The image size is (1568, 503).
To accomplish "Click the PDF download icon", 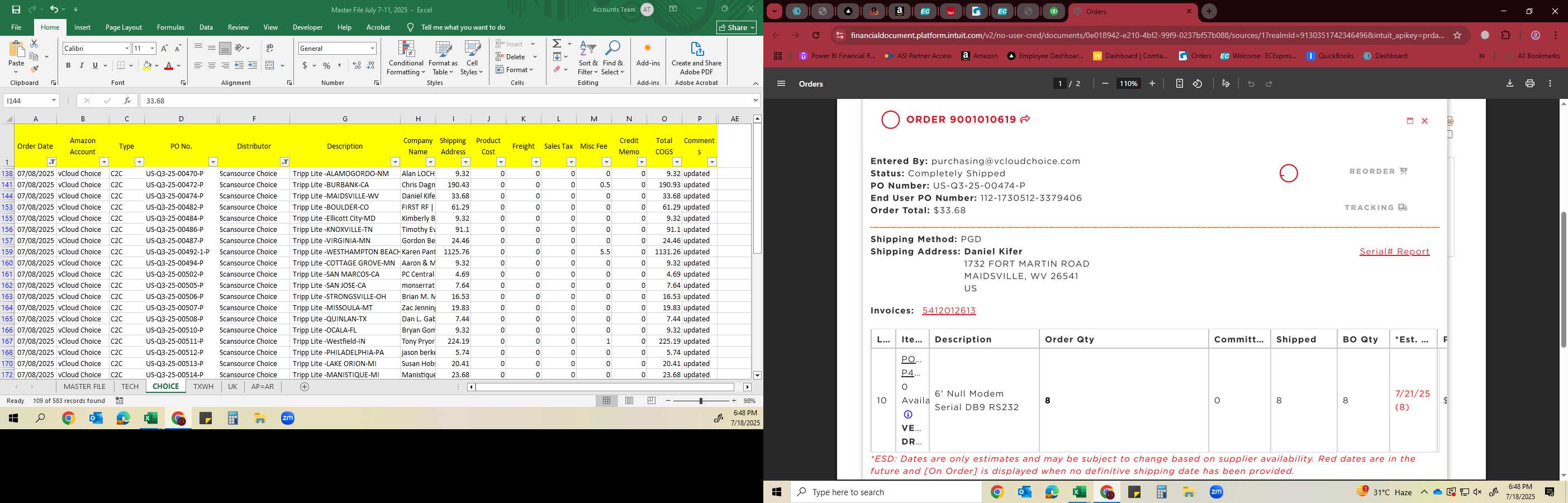I will click(1509, 84).
